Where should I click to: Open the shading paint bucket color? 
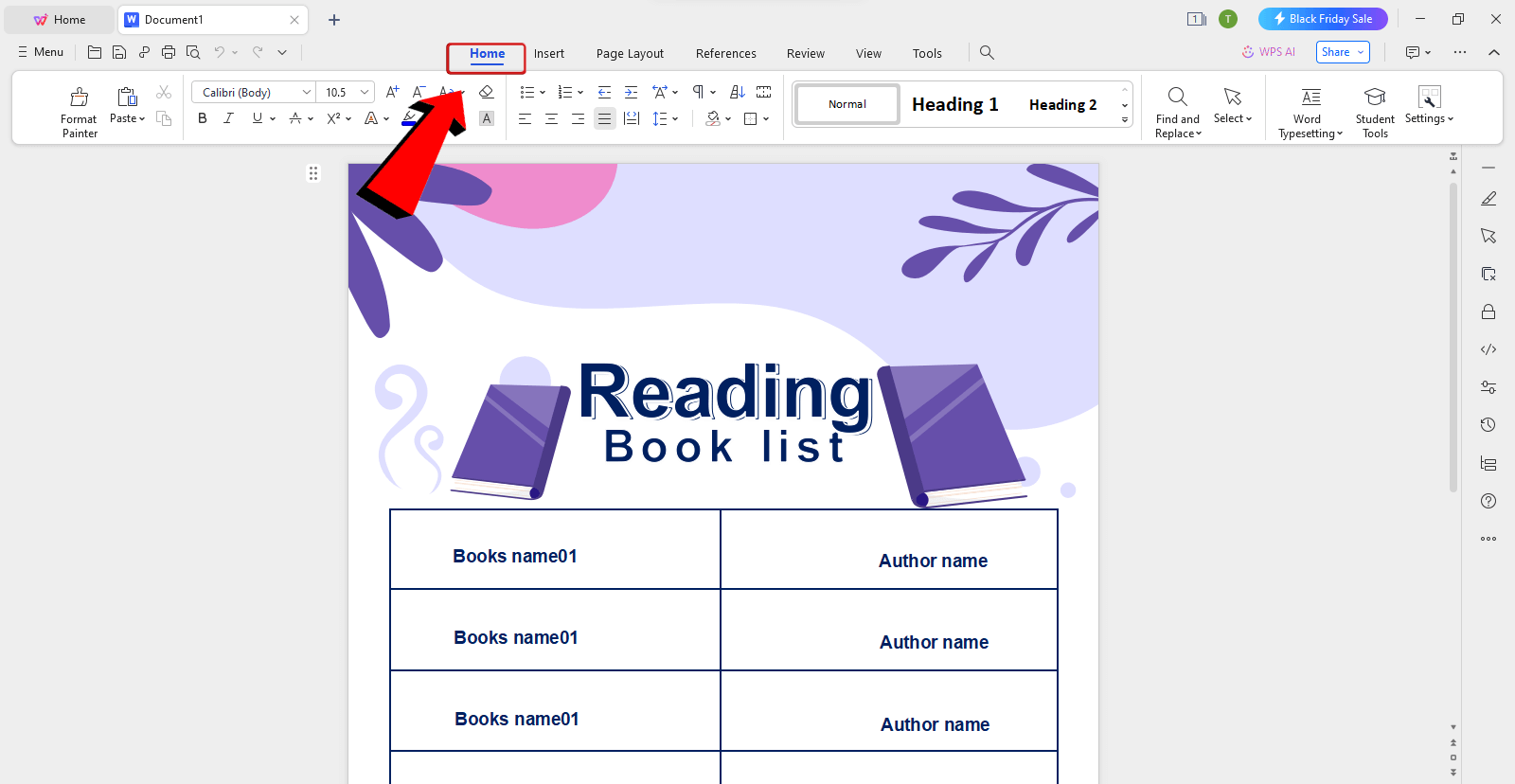(713, 118)
